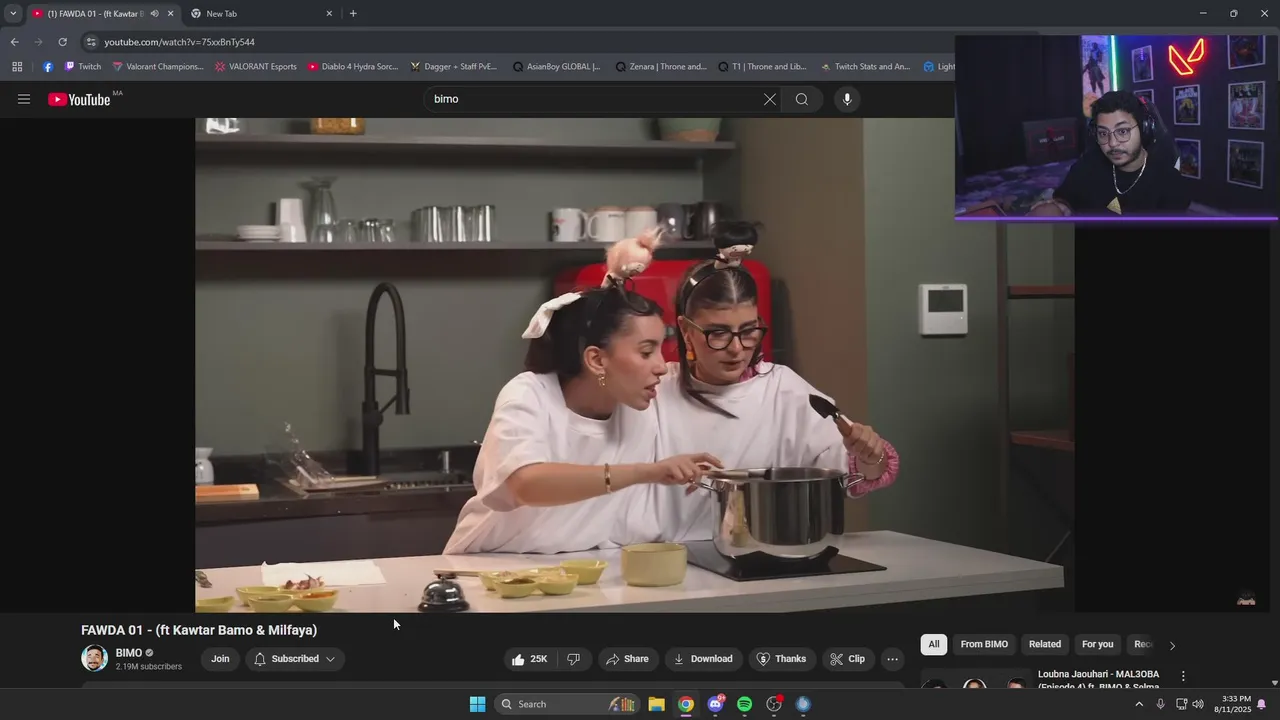
Task: Select the All filter chip
Action: point(934,644)
